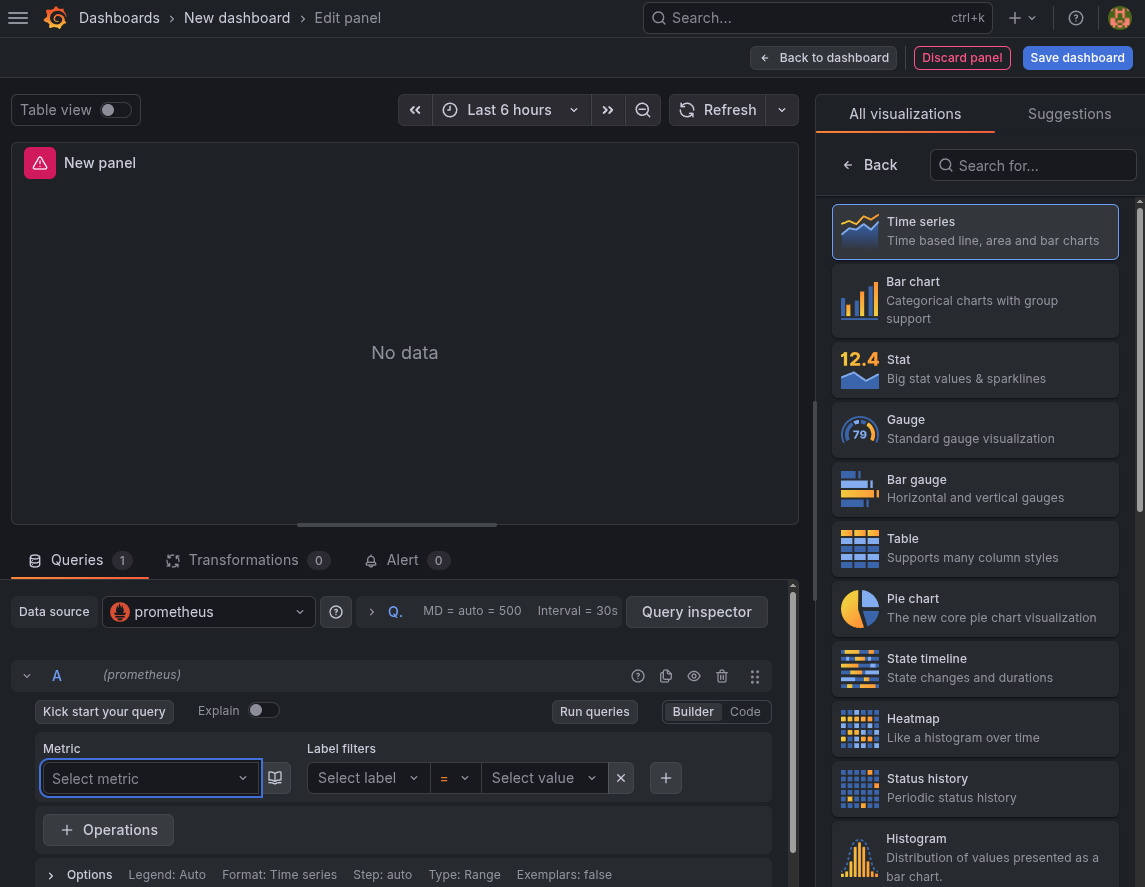Click the Grafana logo icon

pyautogui.click(x=56, y=17)
